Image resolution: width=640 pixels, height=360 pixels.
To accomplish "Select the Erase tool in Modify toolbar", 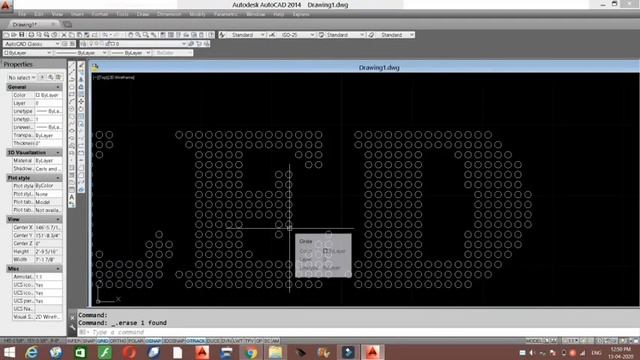I will (x=81, y=65).
